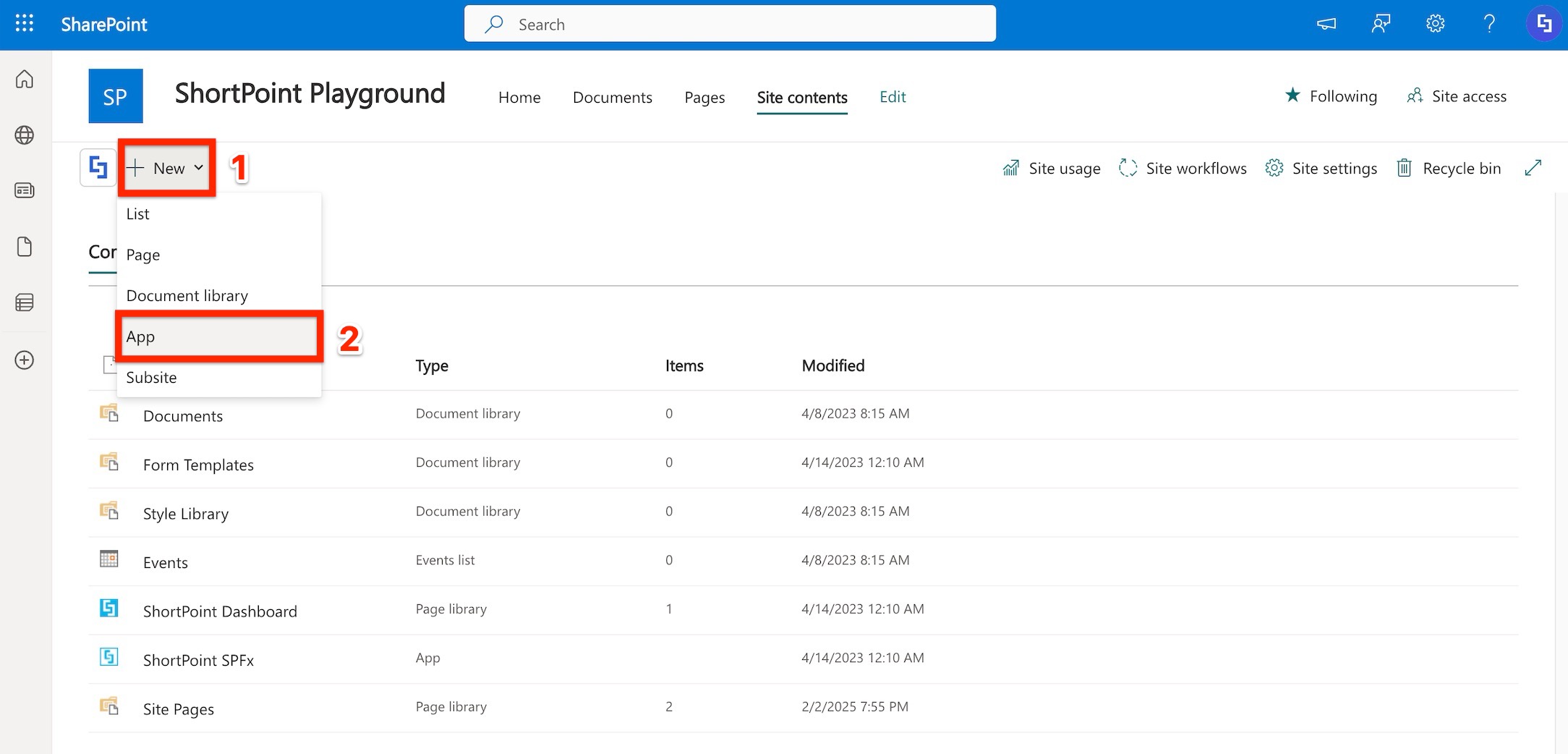This screenshot has height=754, width=1568.
Task: Click the Events list calendar icon
Action: [109, 559]
